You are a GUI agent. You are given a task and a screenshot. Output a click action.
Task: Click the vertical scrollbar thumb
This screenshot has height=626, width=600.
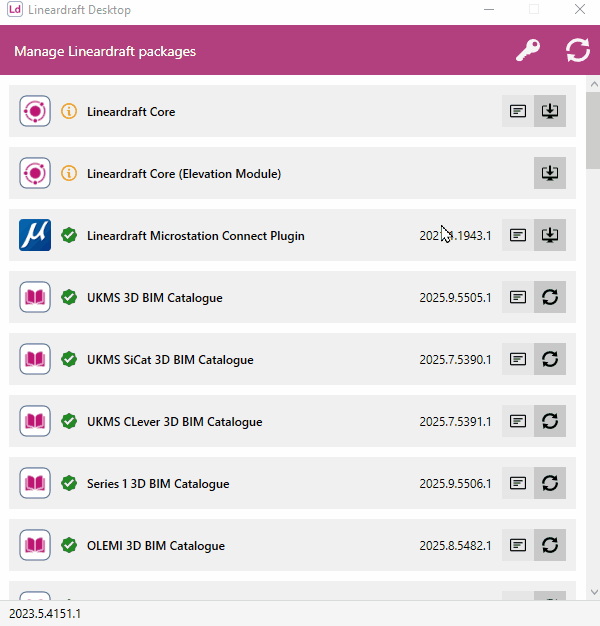(x=593, y=131)
